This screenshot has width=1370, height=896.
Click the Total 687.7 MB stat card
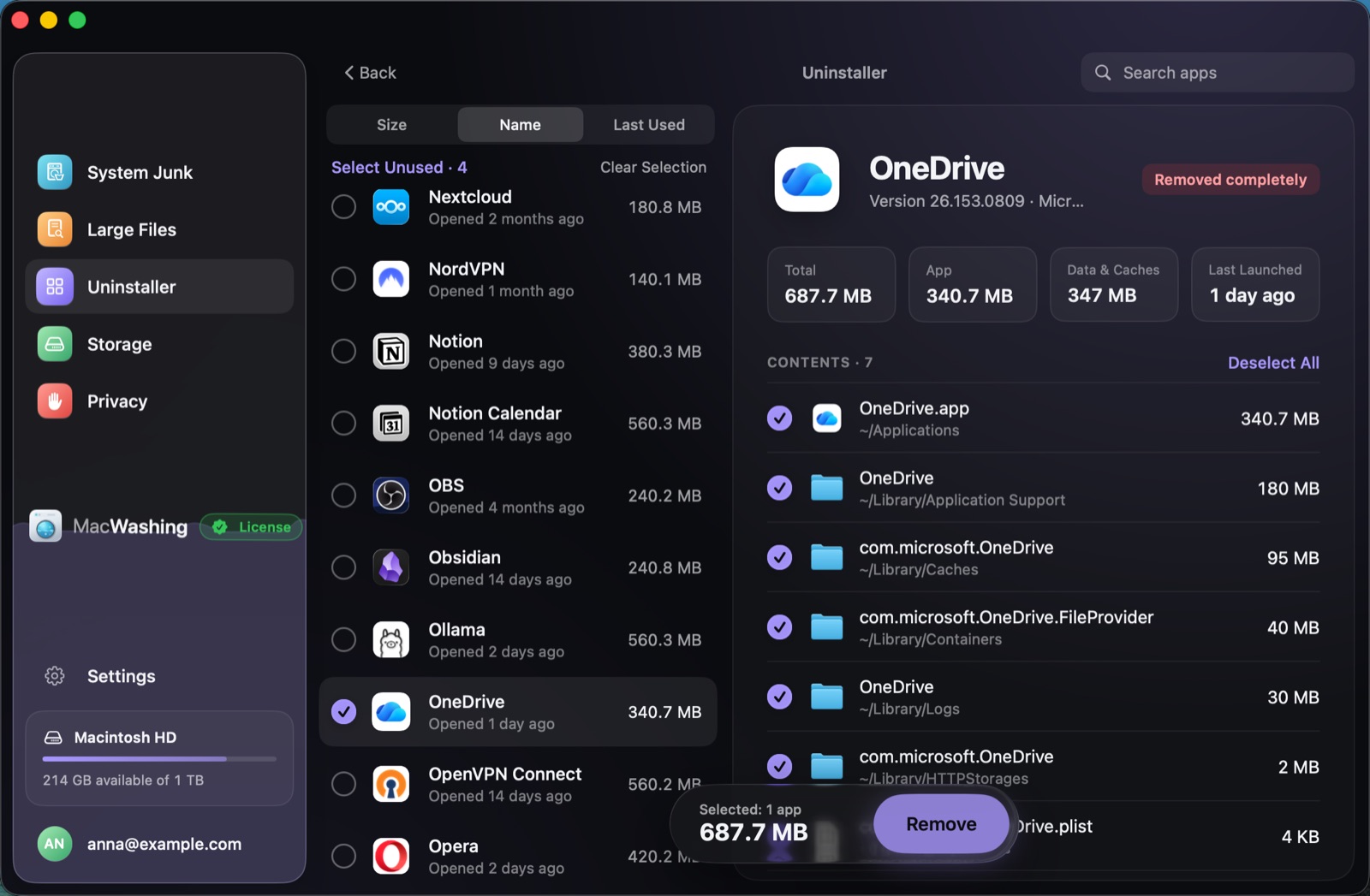tap(831, 285)
